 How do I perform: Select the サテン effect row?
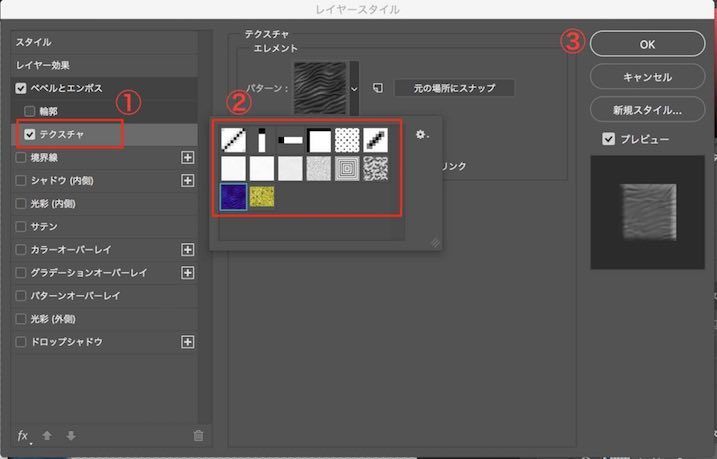pos(104,227)
